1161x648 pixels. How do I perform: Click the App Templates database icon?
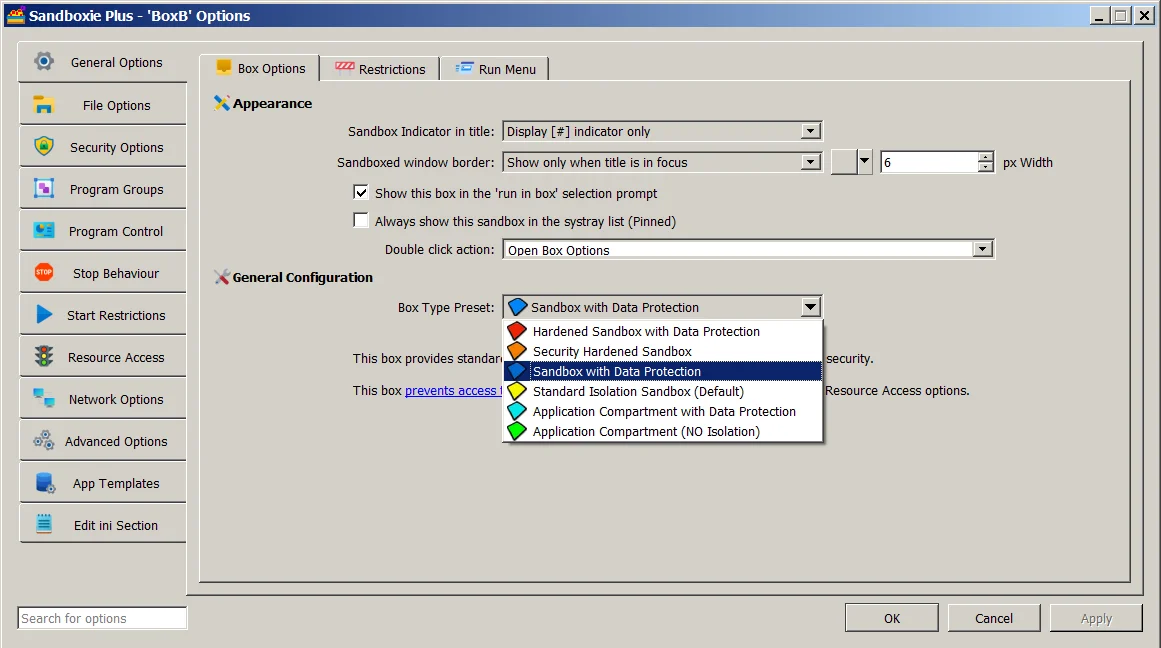[44, 483]
